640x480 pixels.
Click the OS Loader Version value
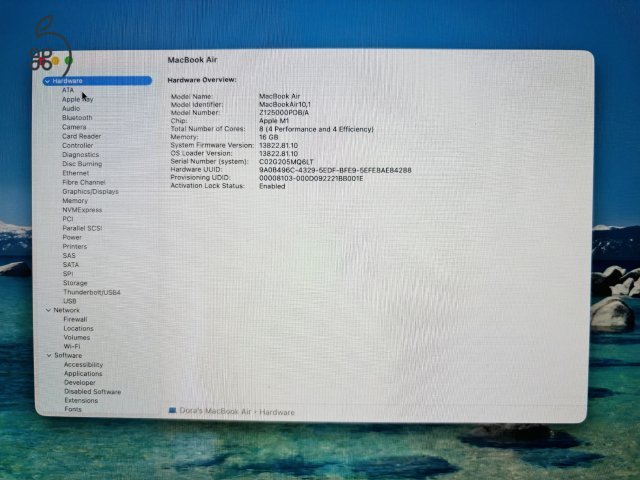[x=278, y=153]
